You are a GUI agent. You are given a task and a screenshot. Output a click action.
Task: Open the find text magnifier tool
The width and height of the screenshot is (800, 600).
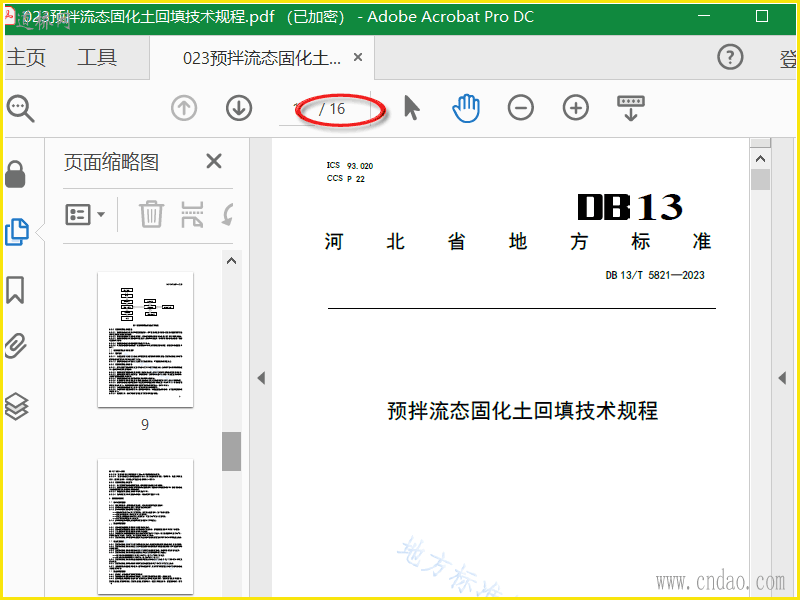click(20, 109)
